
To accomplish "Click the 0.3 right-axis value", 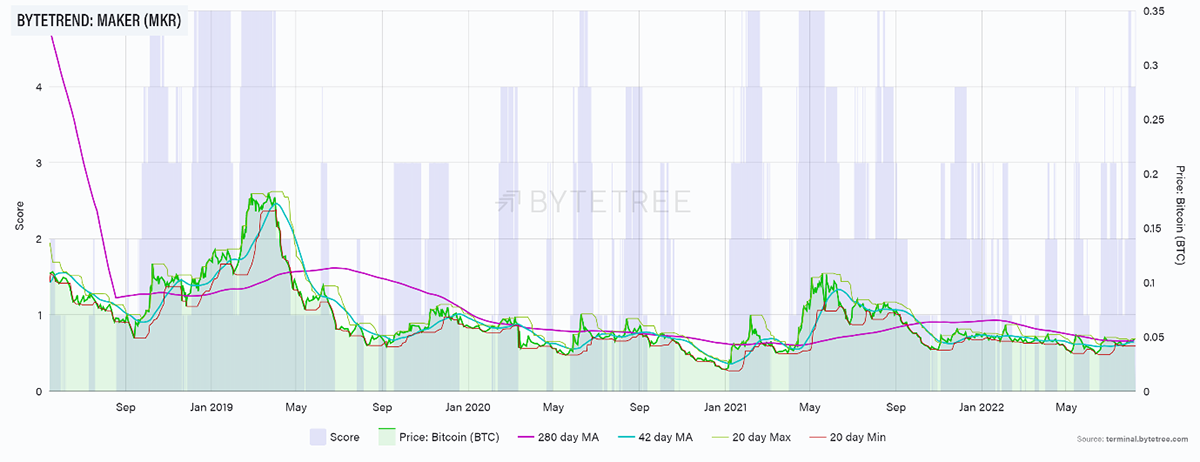I will coord(1150,65).
